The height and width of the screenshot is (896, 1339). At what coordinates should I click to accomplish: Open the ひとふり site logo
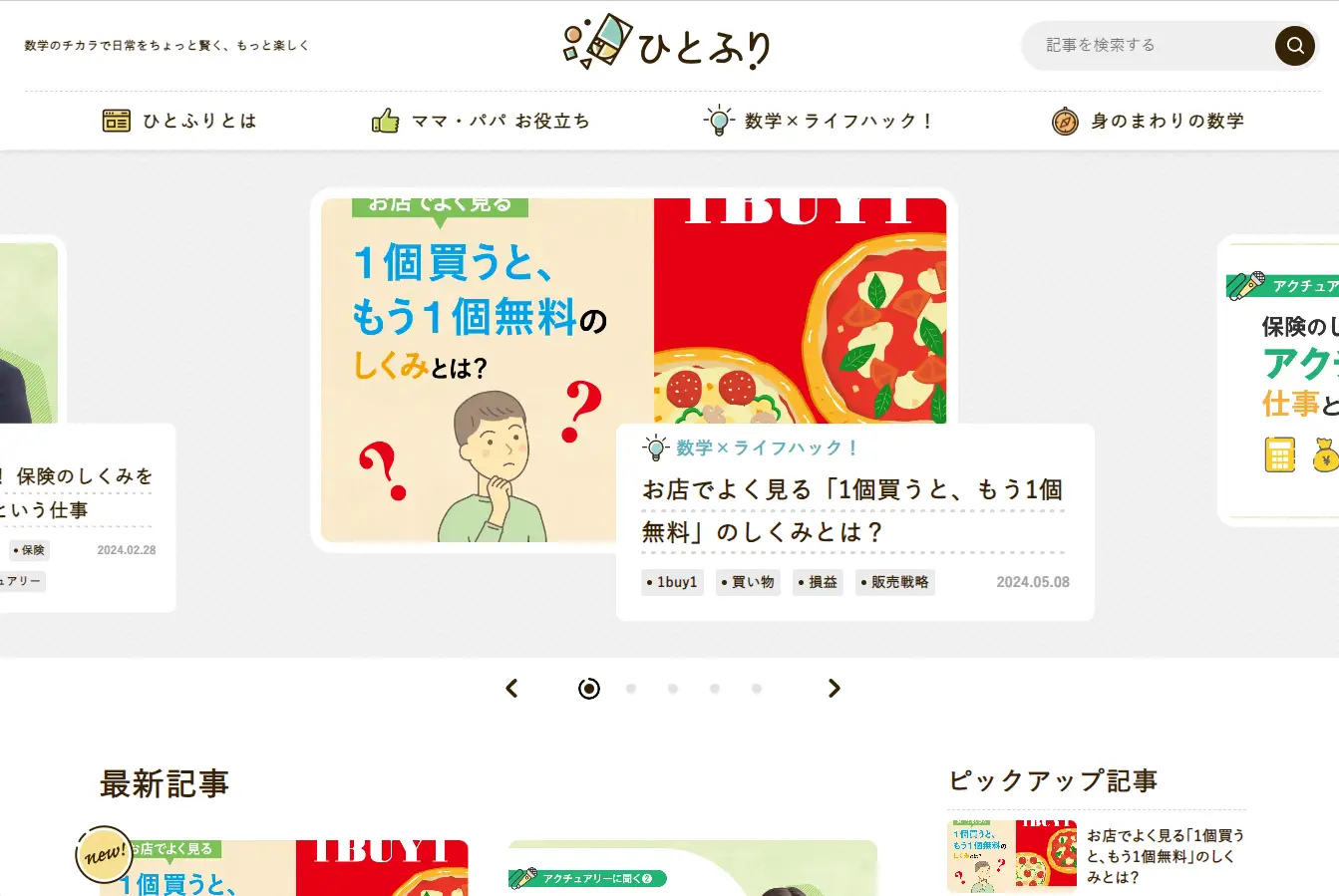(x=668, y=43)
